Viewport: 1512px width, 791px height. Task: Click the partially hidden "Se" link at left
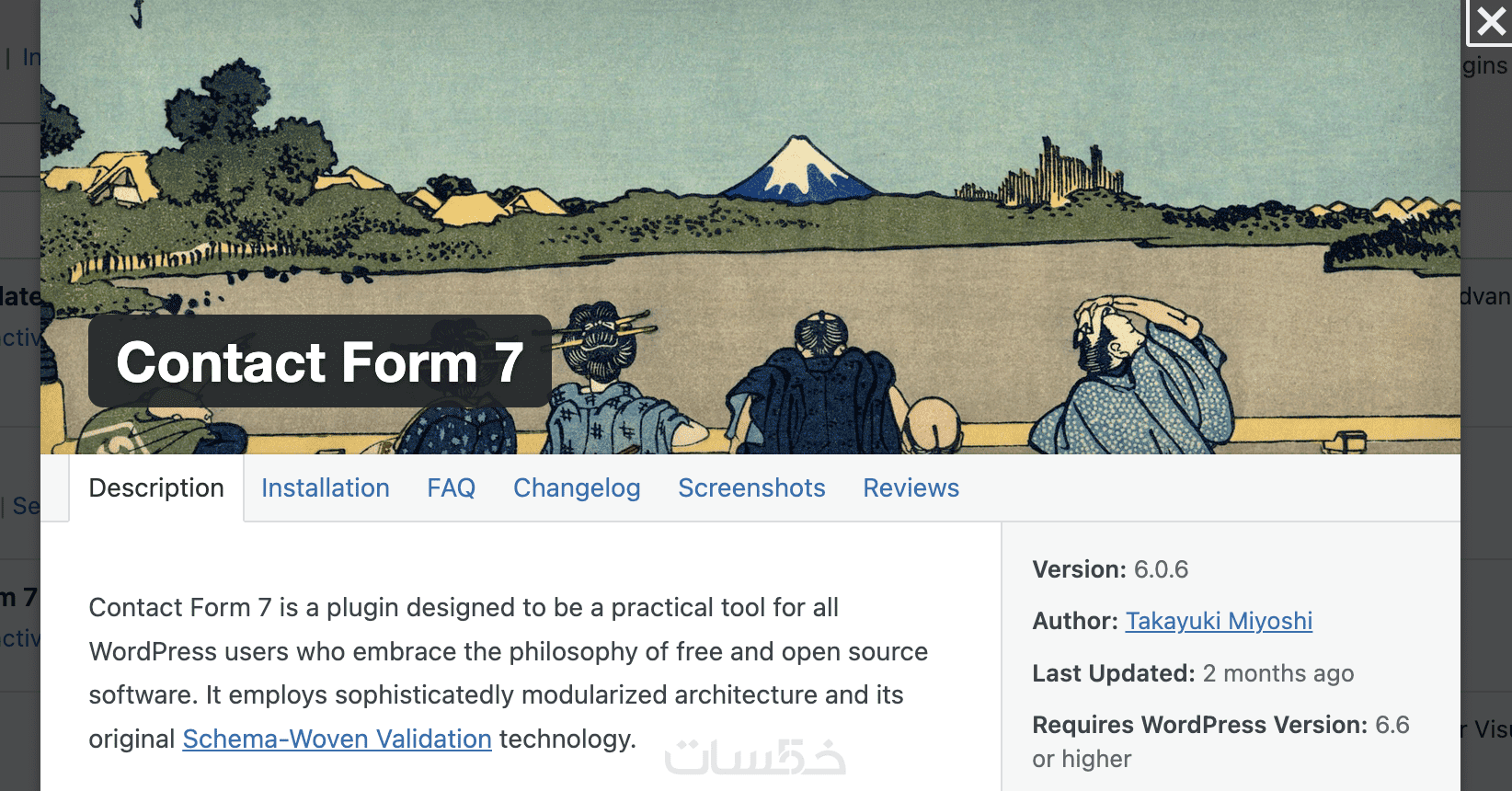(x=26, y=506)
